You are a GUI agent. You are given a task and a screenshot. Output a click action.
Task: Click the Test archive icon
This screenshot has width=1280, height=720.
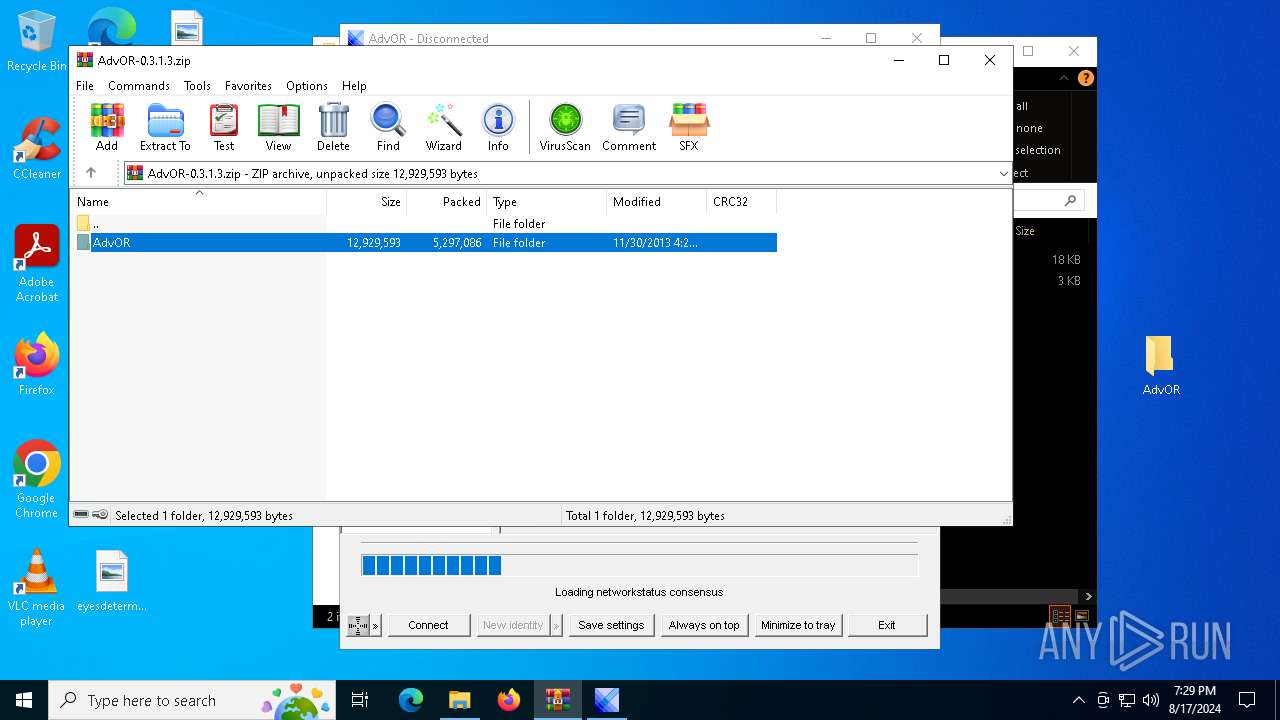(224, 127)
